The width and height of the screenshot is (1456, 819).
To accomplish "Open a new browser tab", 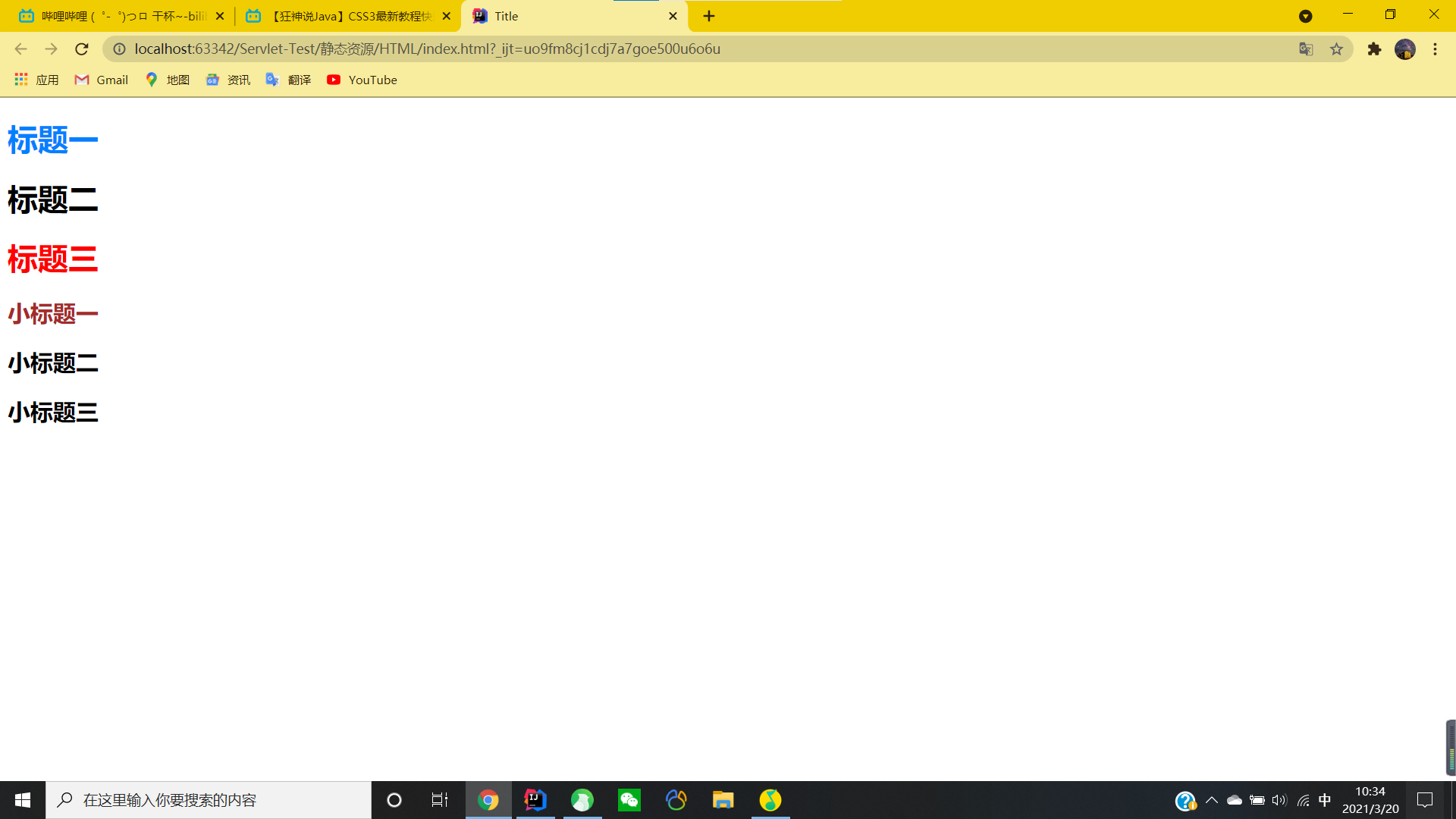I will coord(708,16).
